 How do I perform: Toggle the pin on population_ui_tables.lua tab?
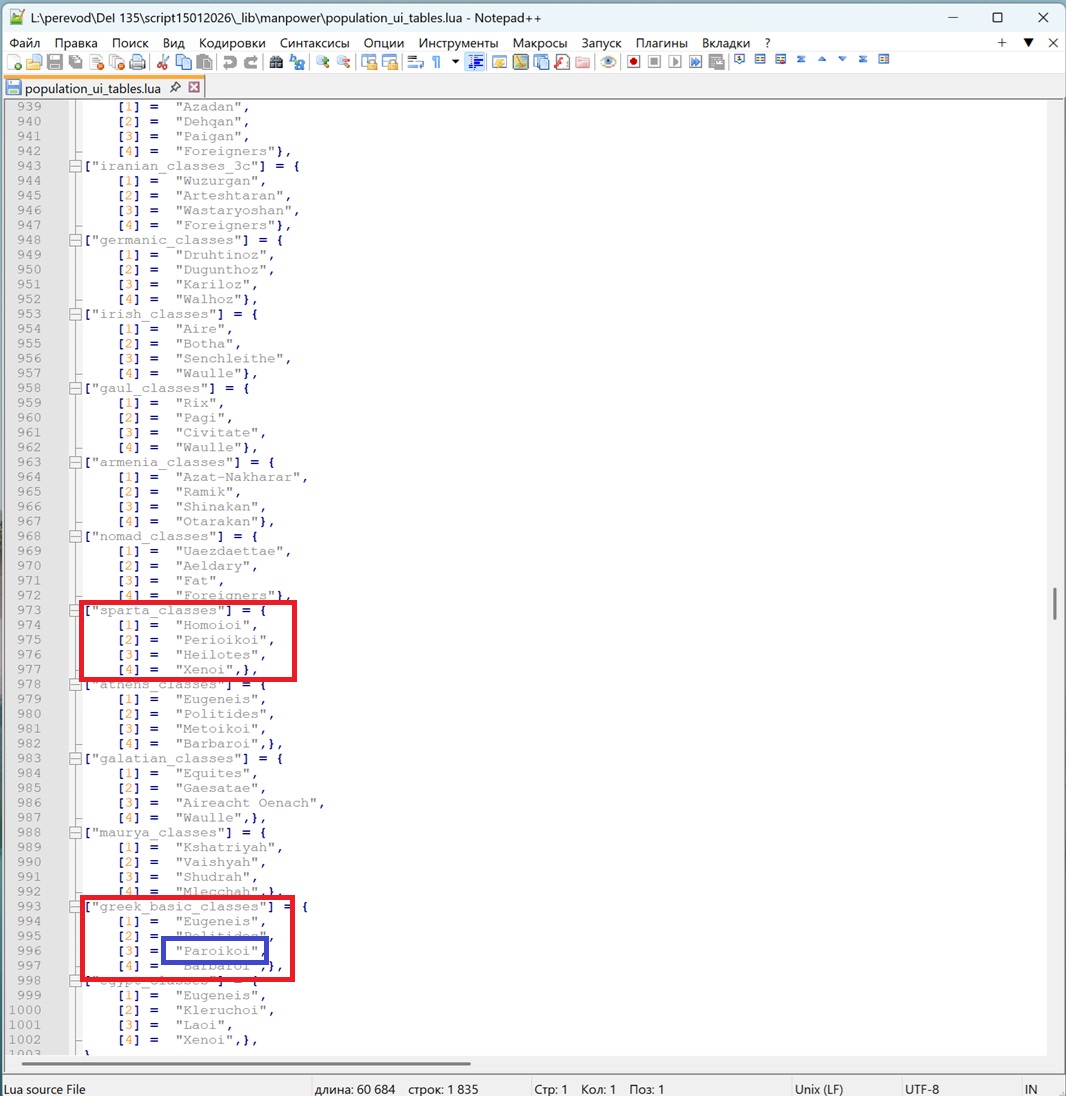point(175,87)
